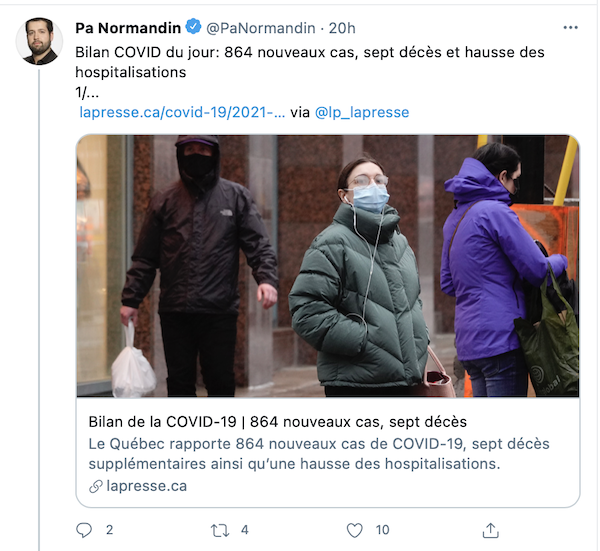600x551 pixels.
Task: Like the tweet with heart icon
Action: click(354, 531)
